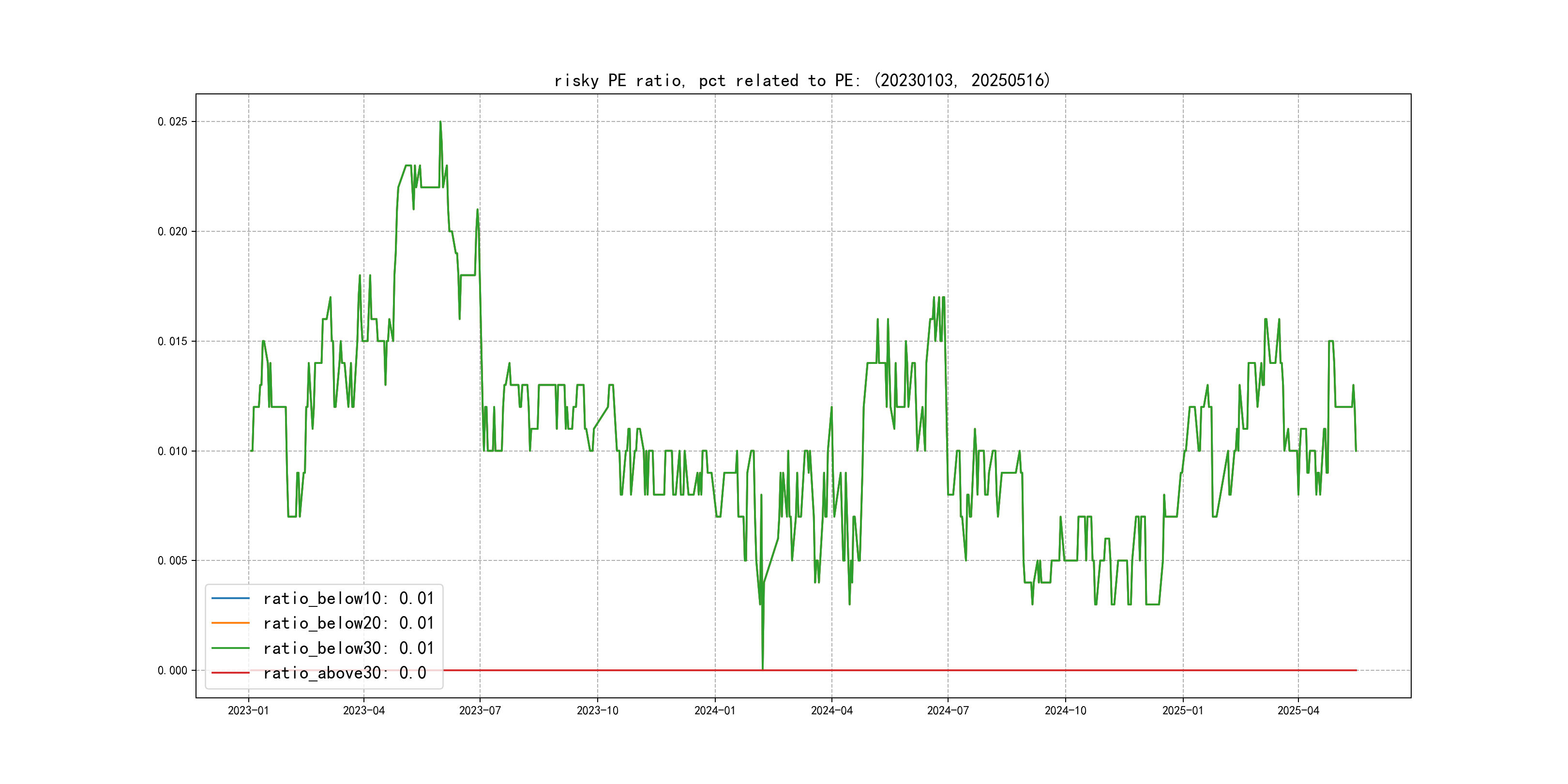This screenshot has width=1568, height=784.
Task: Click the 2023-10 x-axis tick label
Action: 597,711
